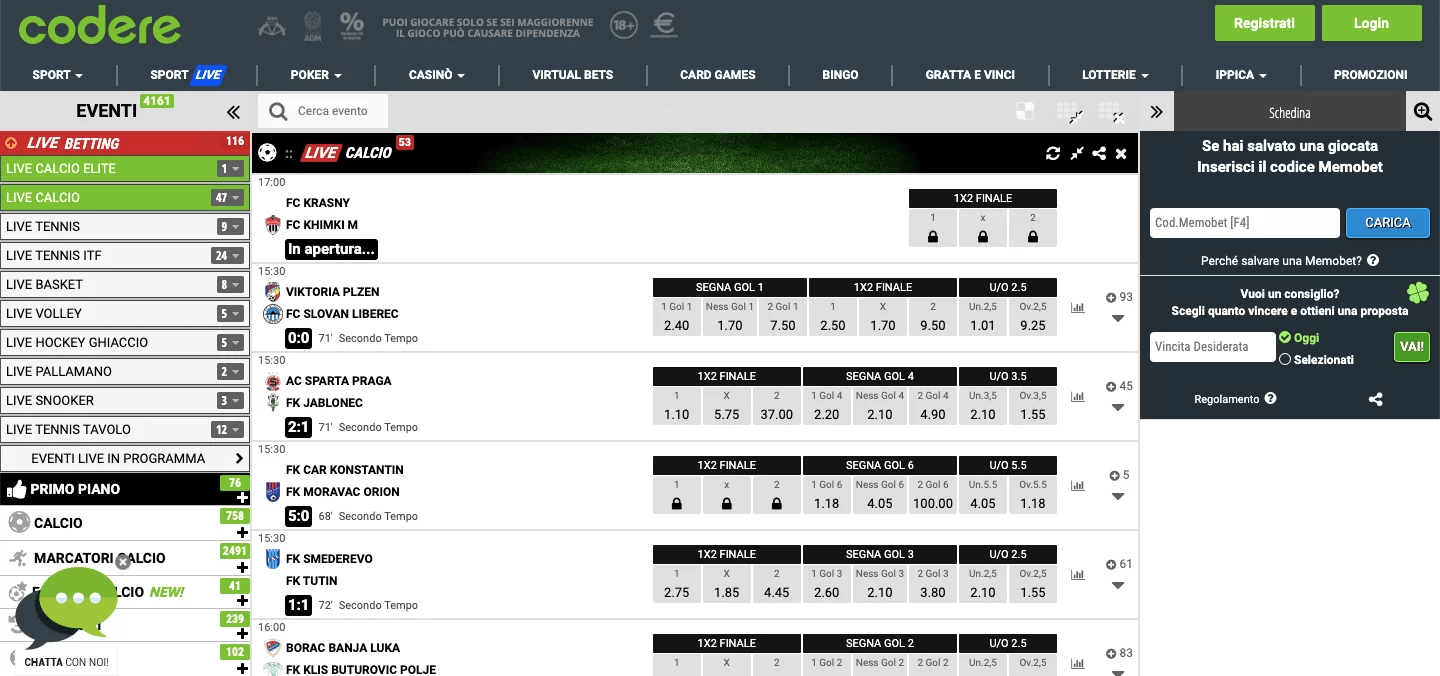The height and width of the screenshot is (676, 1440).
Task: Expand more markets under AC Sparta Praga match
Action: (x=1118, y=408)
